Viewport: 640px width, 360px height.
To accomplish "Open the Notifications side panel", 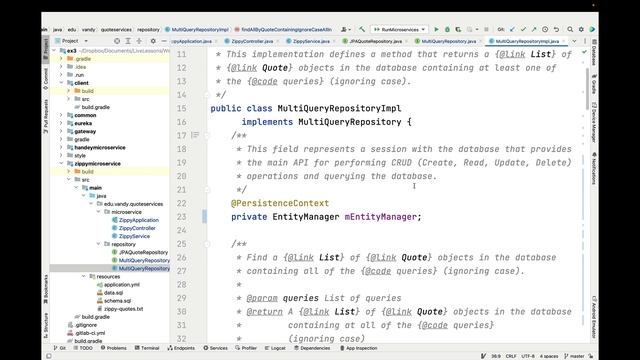I will (594, 168).
